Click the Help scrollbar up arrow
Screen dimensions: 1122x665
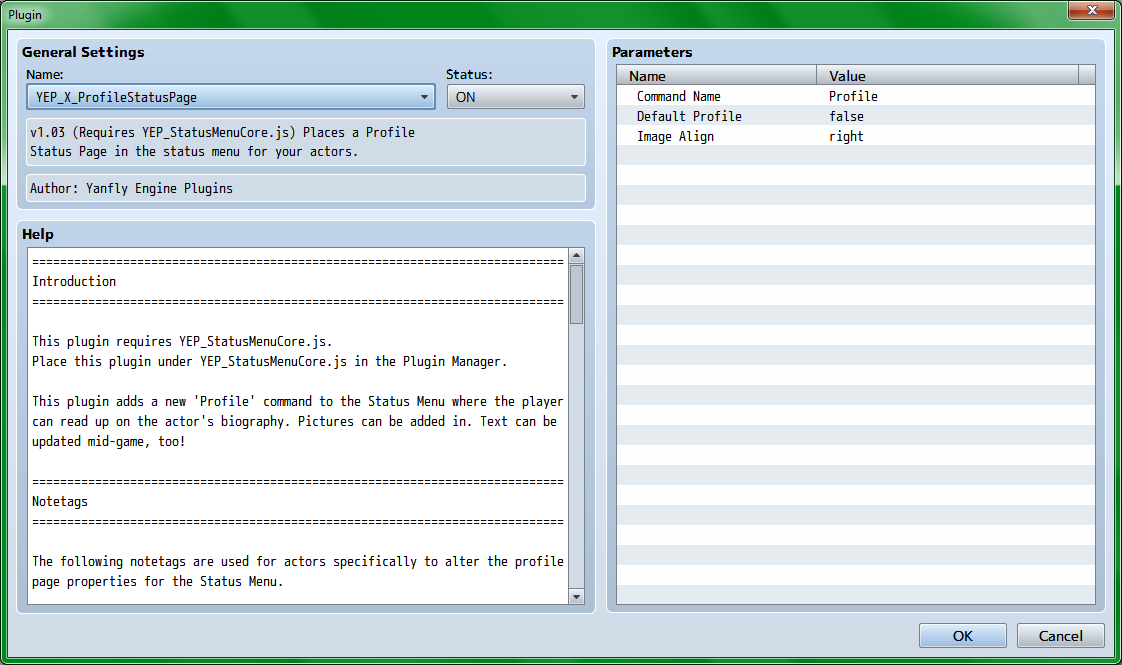pyautogui.click(x=576, y=256)
